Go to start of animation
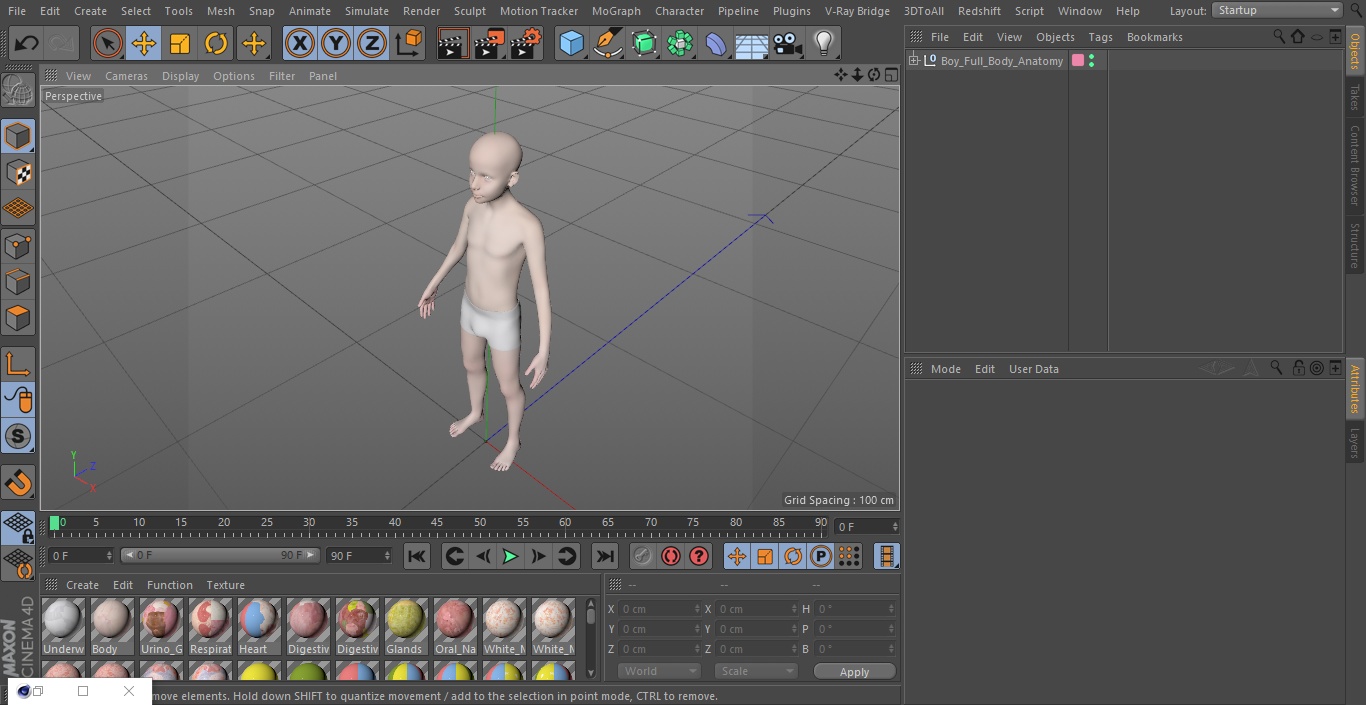1366x705 pixels. click(x=417, y=557)
